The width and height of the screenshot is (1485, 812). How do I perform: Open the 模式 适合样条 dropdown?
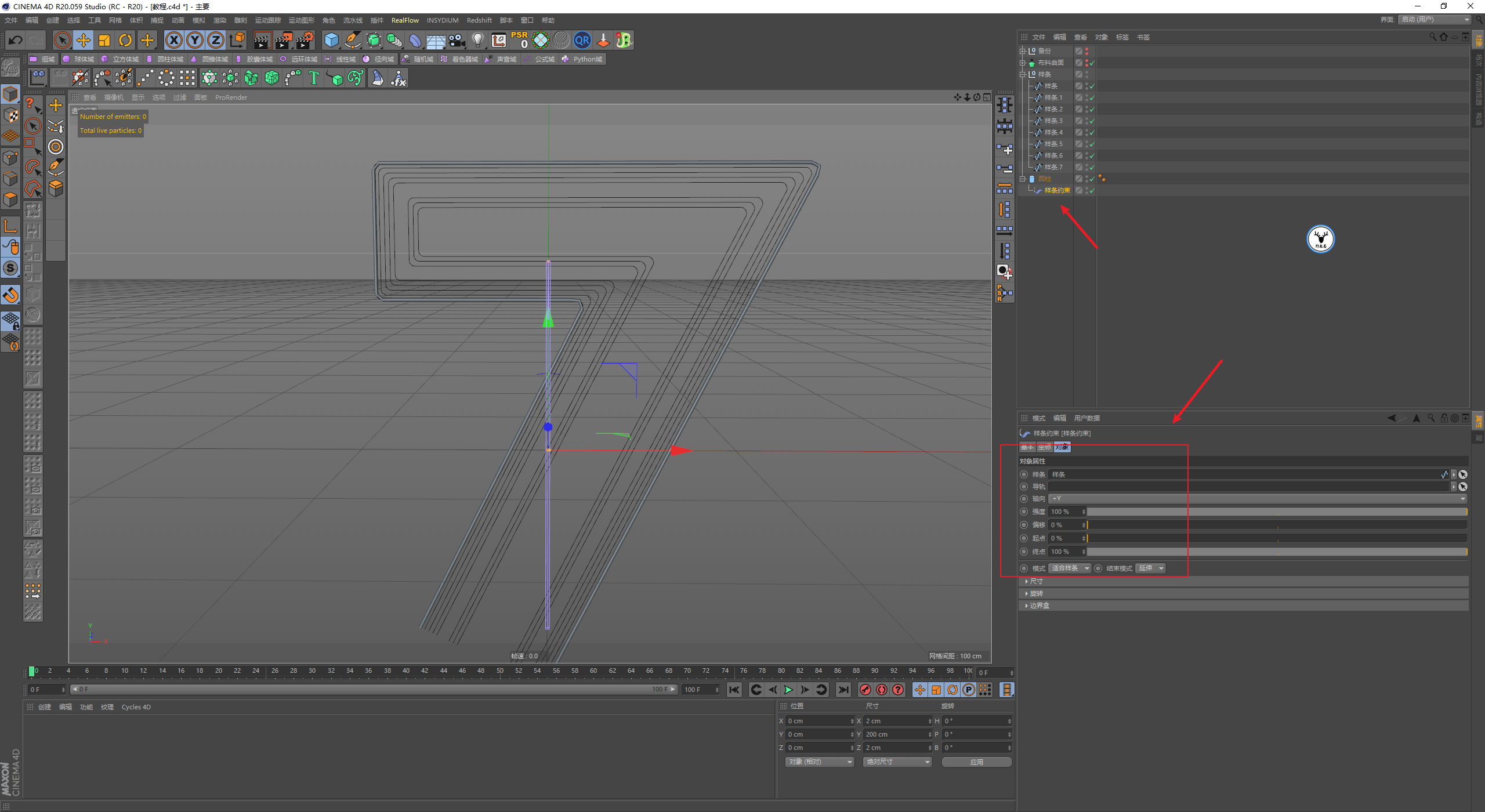tap(1069, 568)
